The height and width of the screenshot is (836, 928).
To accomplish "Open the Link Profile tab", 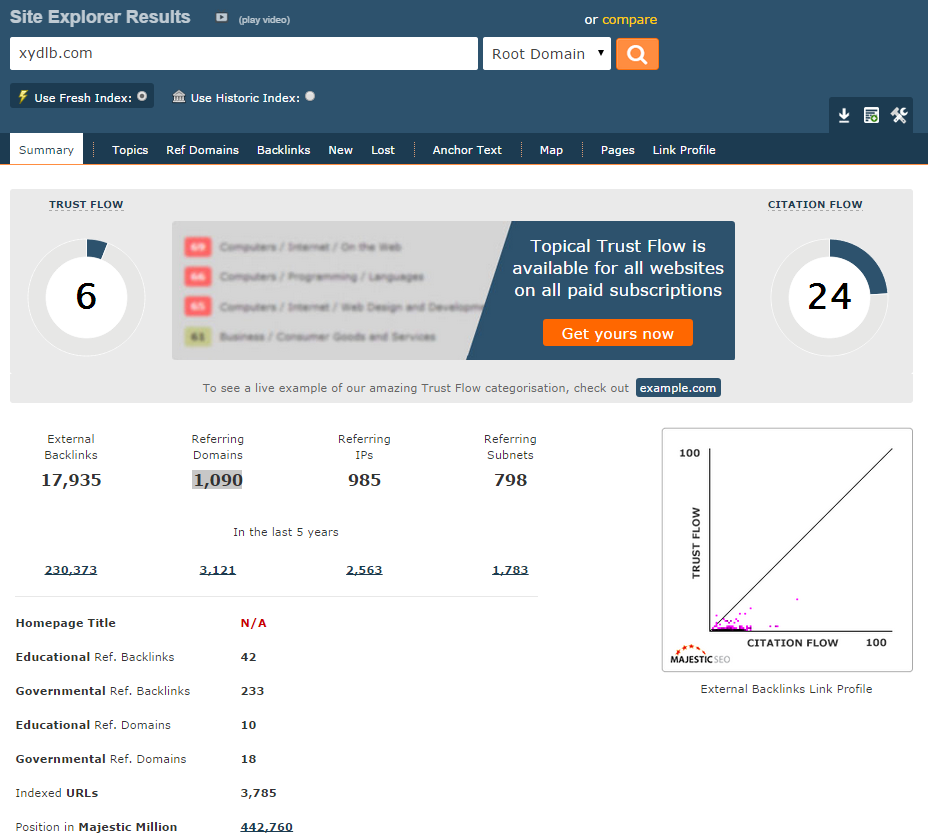I will [x=684, y=150].
